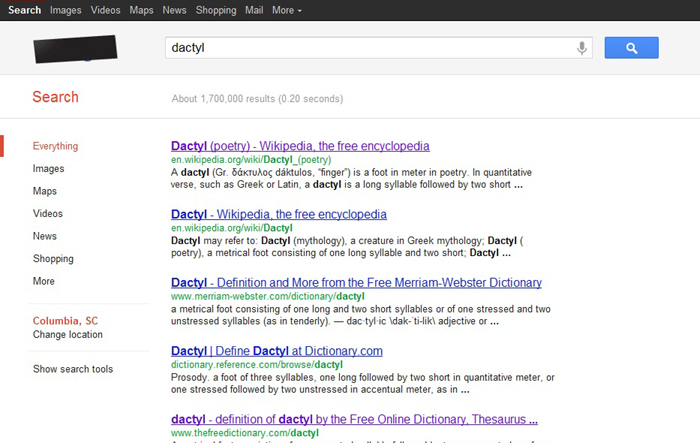Select Everything filter in left sidebar
Image resolution: width=700 pixels, height=443 pixels.
[x=55, y=146]
